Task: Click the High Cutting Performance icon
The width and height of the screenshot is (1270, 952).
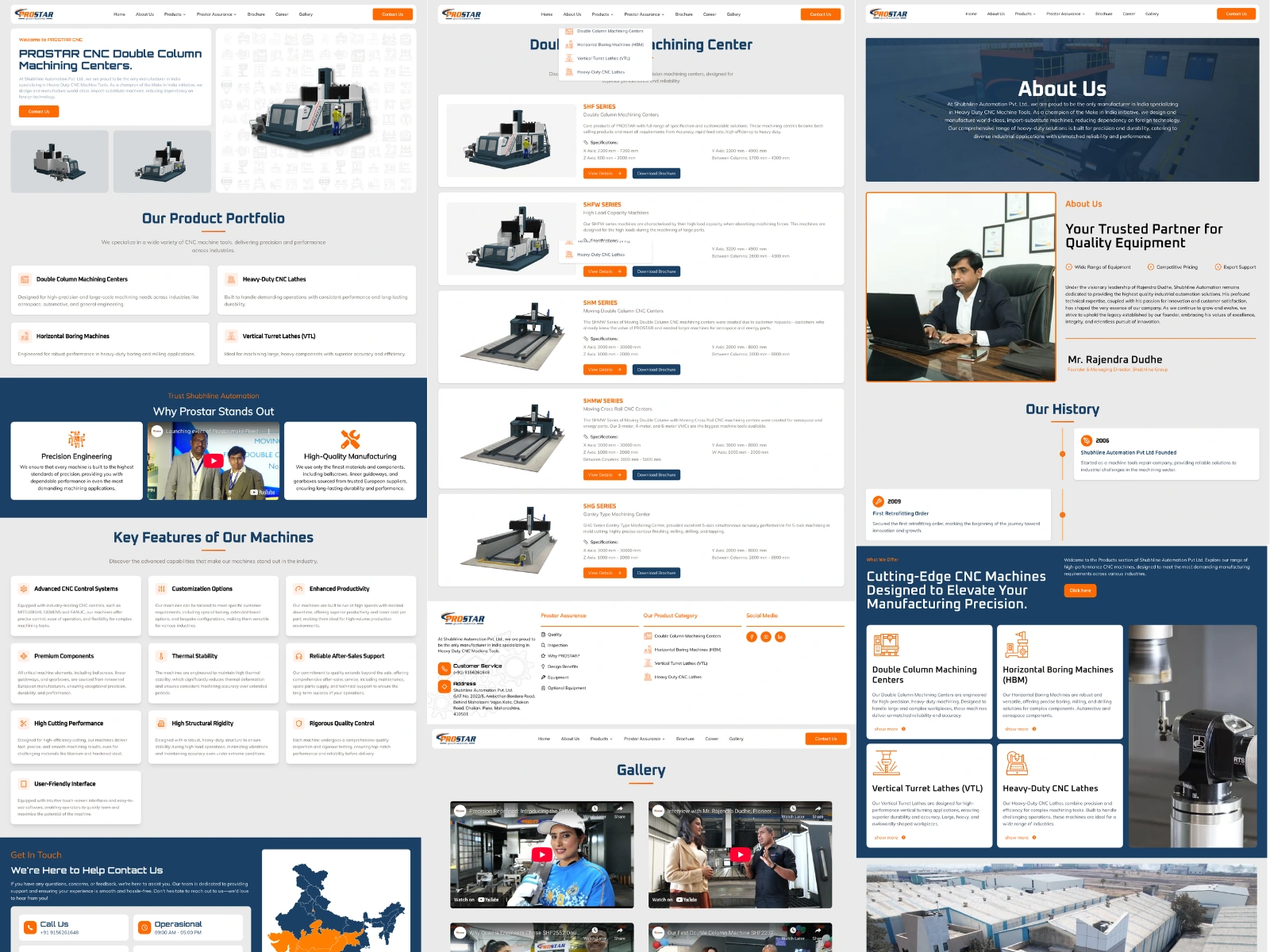Action: 24,724
